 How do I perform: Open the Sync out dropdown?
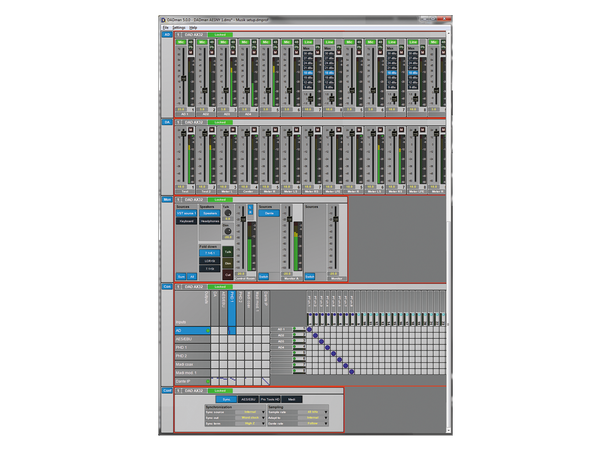[251, 418]
